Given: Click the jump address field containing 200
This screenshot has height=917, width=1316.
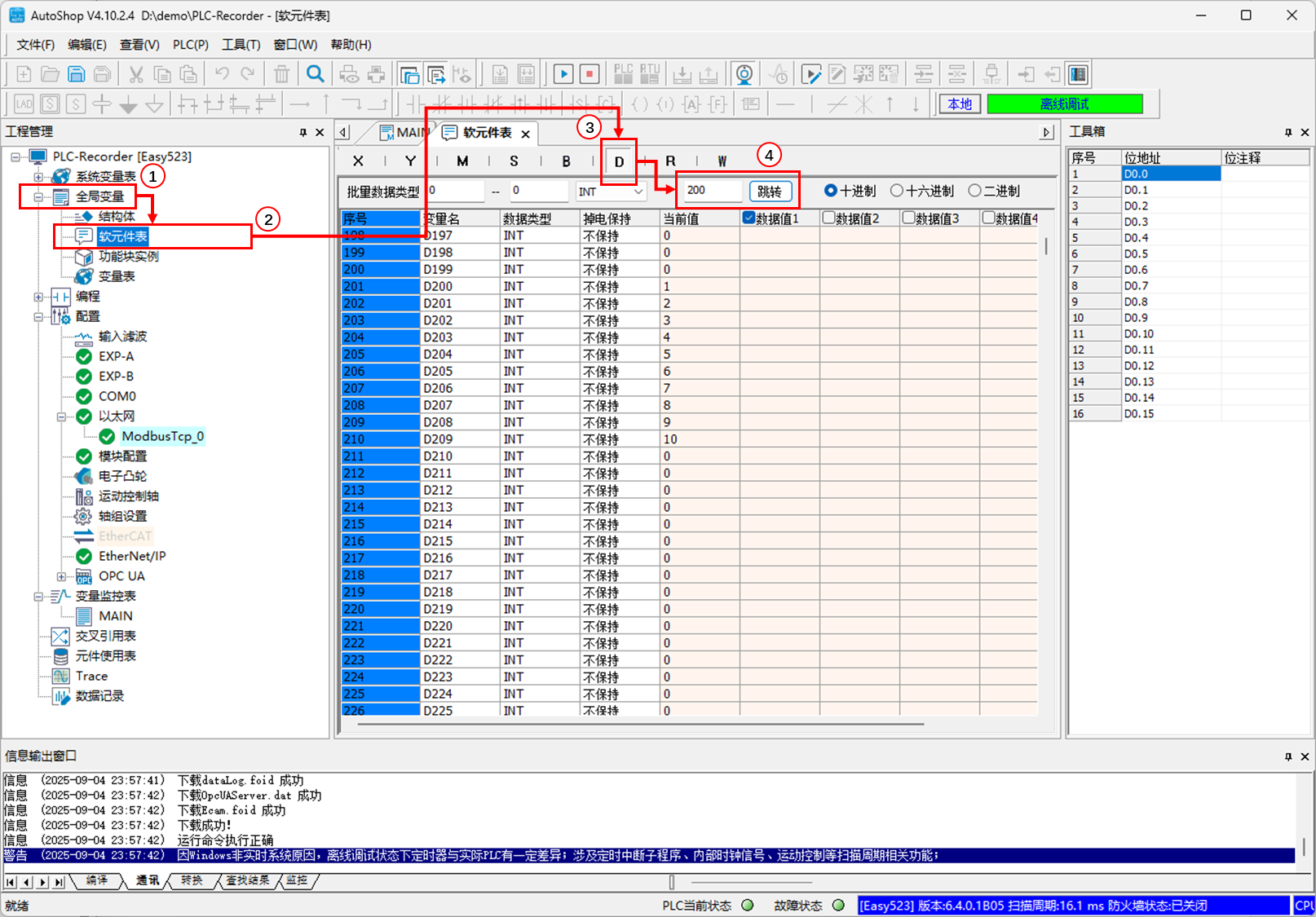Looking at the screenshot, I should tap(712, 191).
